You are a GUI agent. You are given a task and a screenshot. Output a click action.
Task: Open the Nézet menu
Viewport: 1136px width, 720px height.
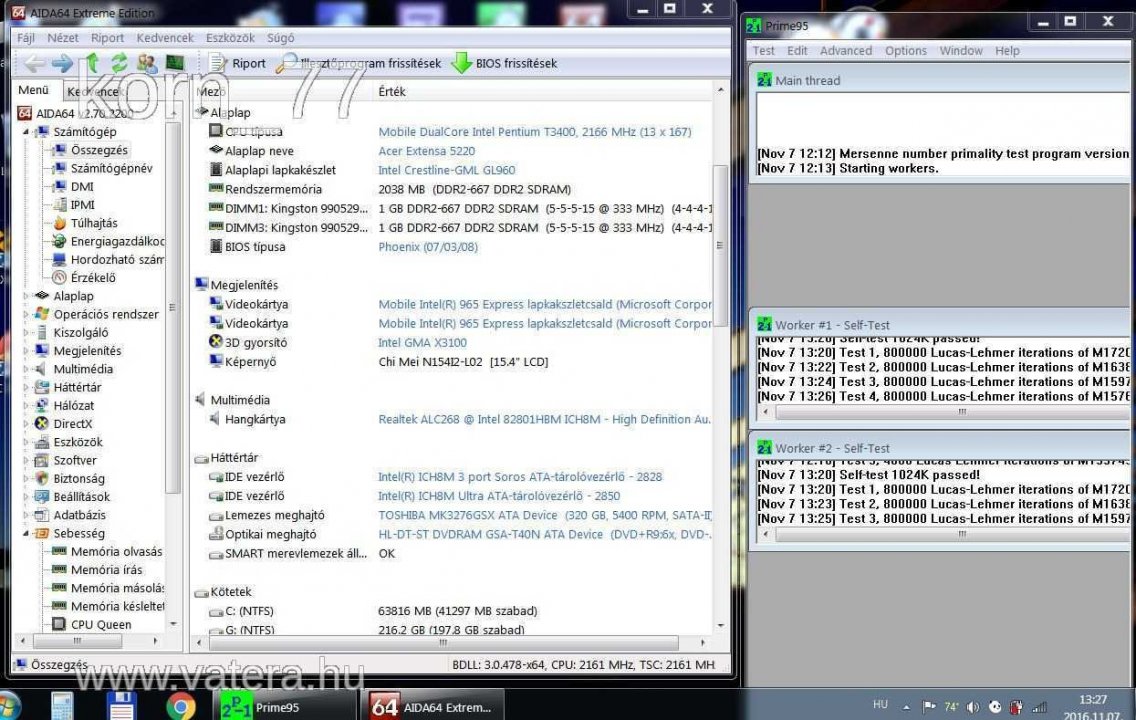pyautogui.click(x=63, y=38)
